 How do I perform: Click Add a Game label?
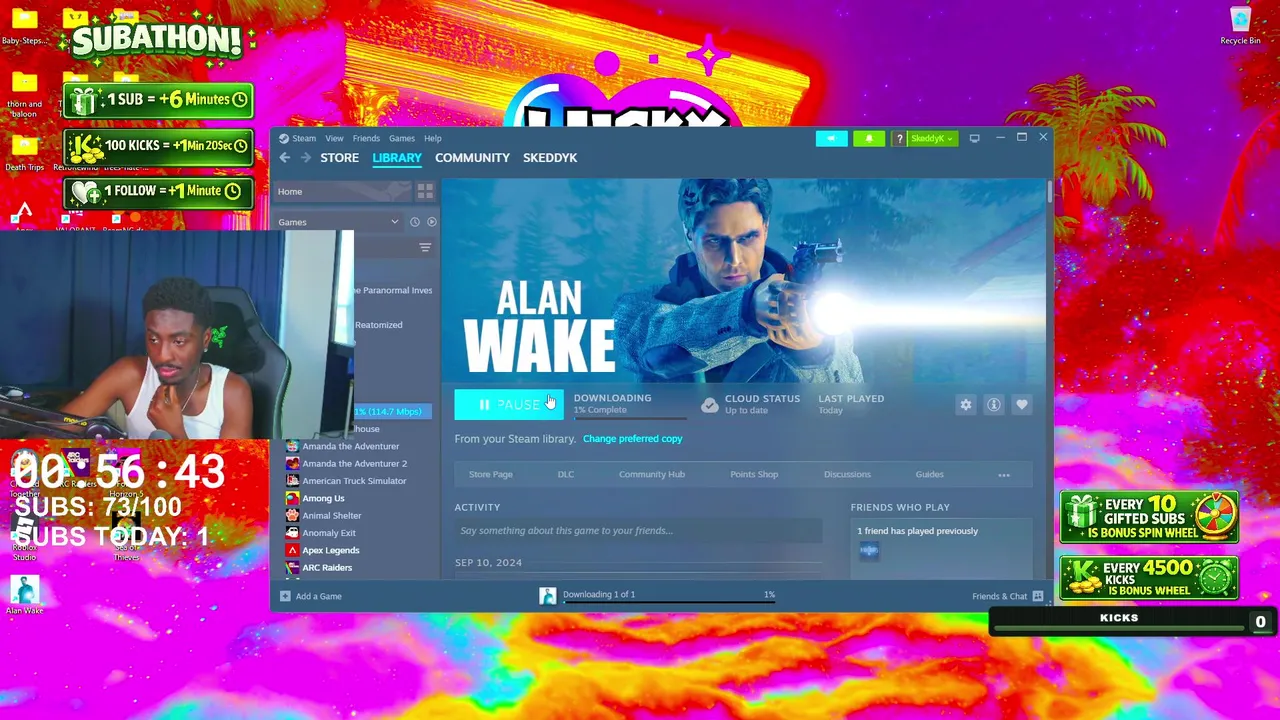pos(319,597)
